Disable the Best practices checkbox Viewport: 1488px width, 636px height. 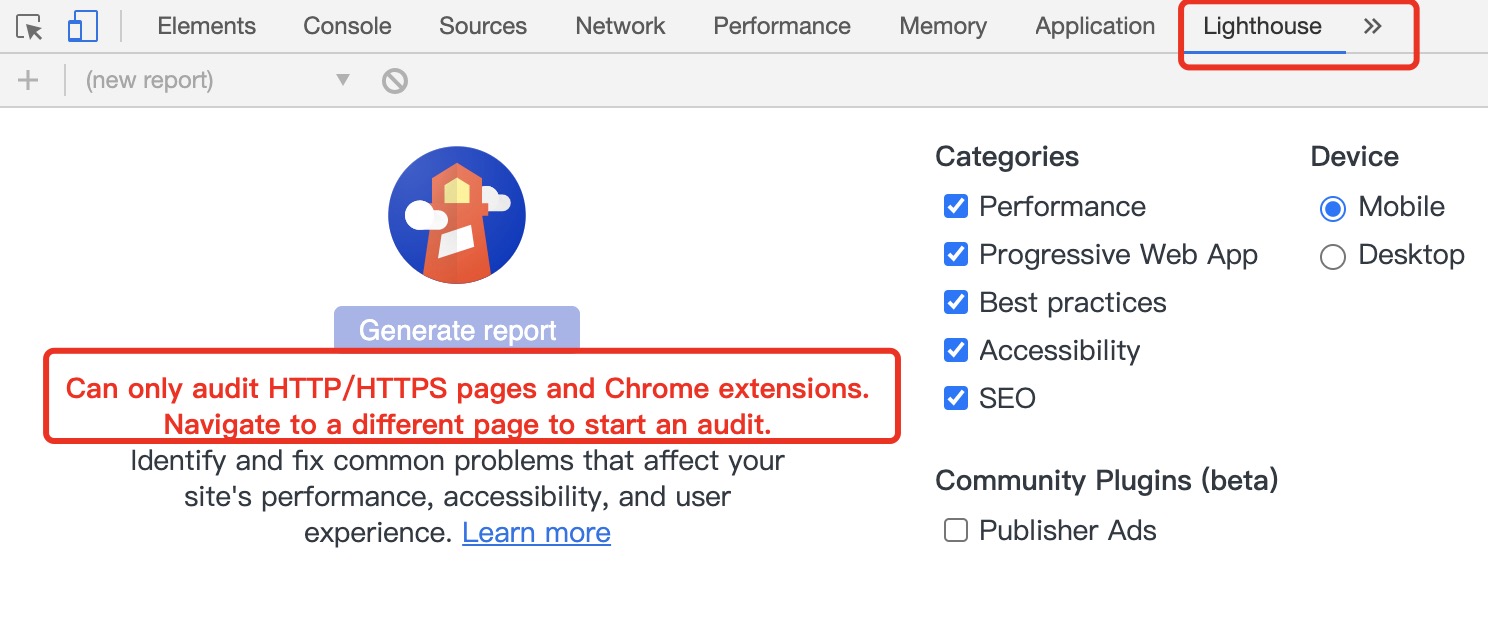(x=956, y=303)
